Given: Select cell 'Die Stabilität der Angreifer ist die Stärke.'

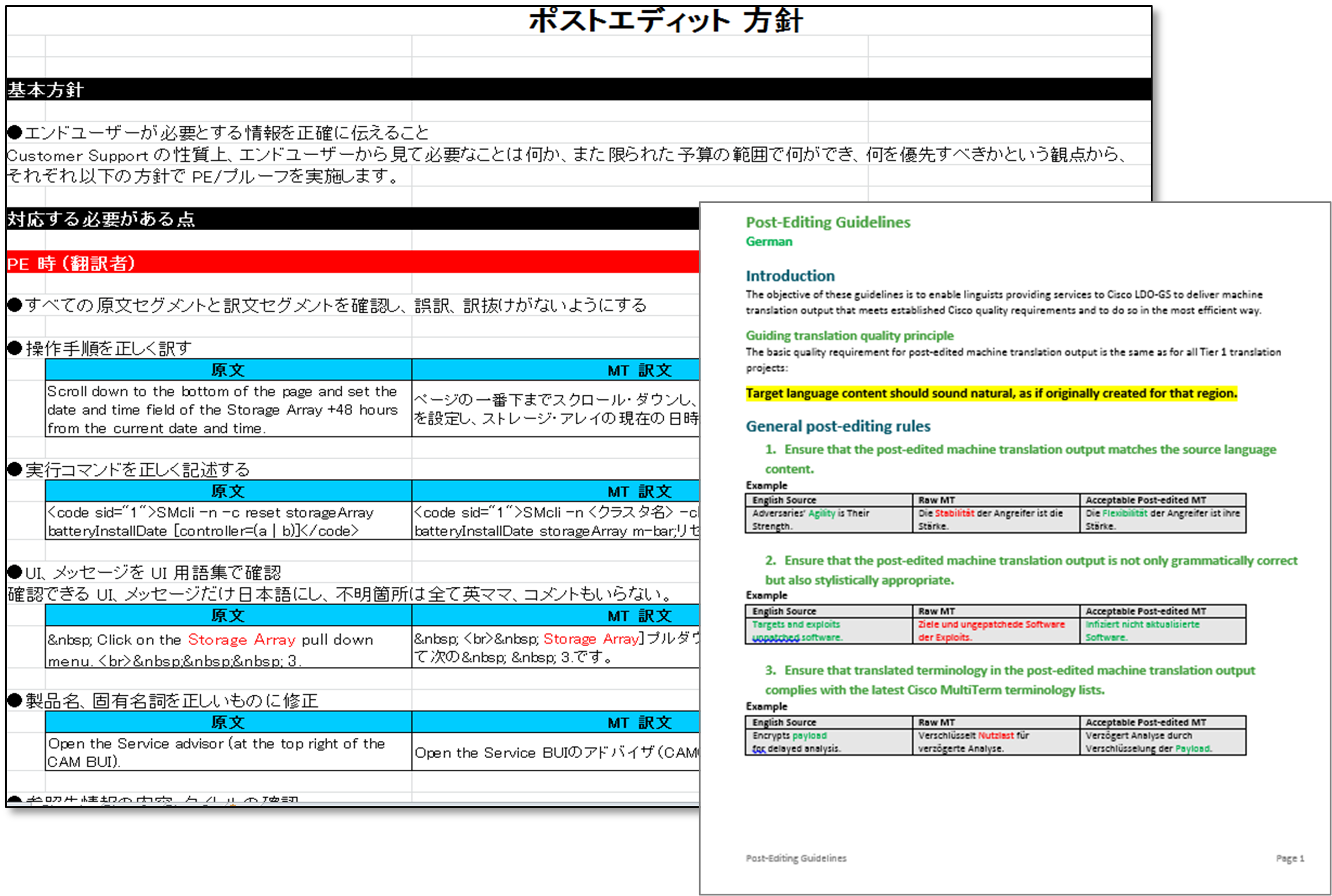Looking at the screenshot, I should [996, 519].
